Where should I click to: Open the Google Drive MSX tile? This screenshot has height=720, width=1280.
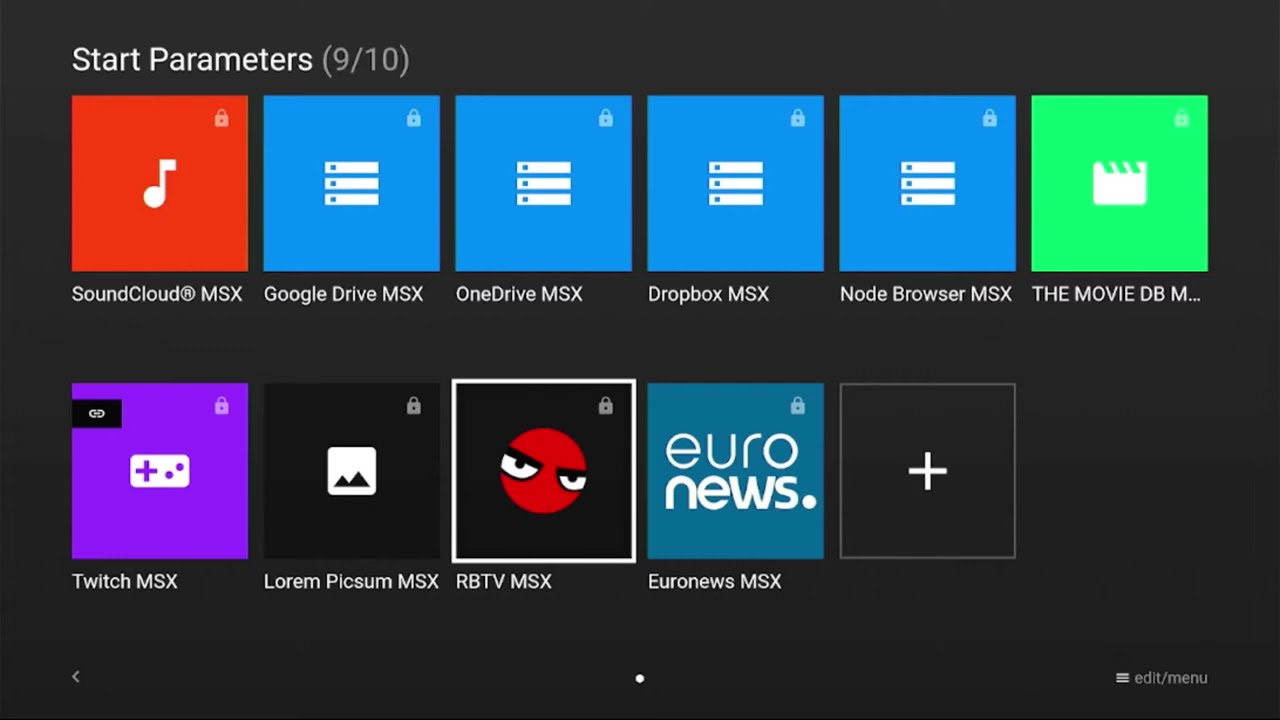(352, 183)
